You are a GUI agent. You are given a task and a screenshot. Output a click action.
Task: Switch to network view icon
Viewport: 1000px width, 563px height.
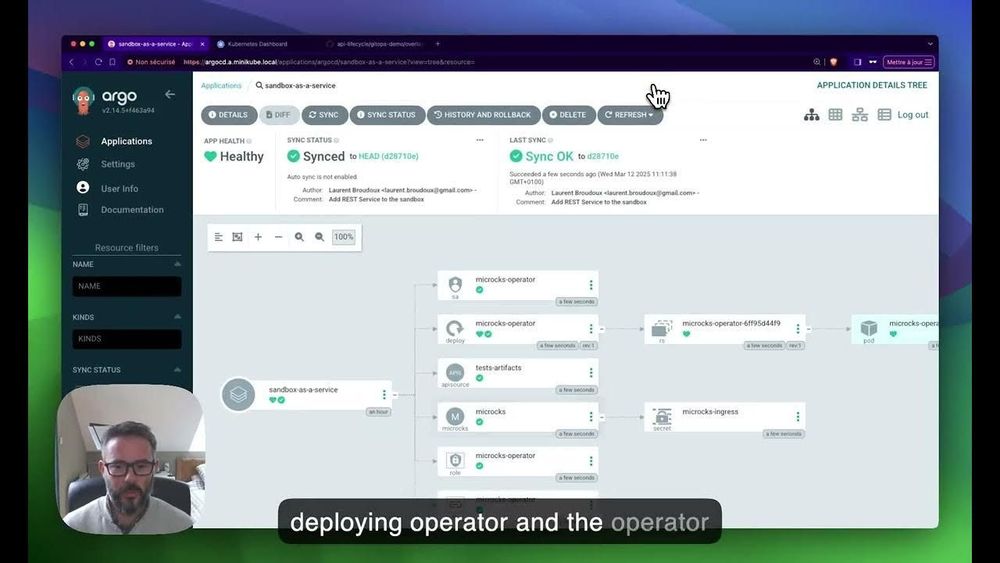pyautogui.click(x=860, y=115)
